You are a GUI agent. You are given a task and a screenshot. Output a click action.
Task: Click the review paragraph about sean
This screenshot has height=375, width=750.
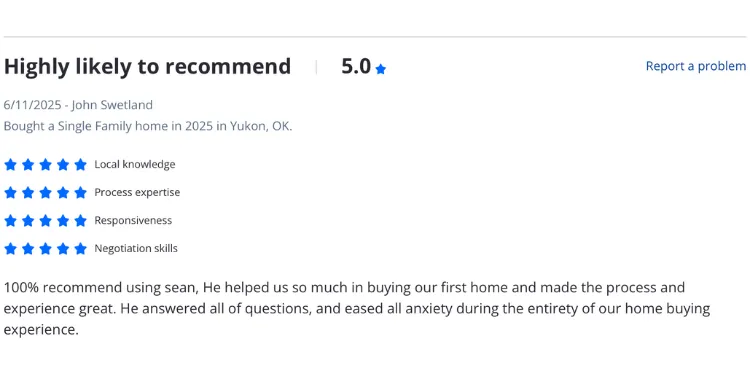click(x=357, y=309)
